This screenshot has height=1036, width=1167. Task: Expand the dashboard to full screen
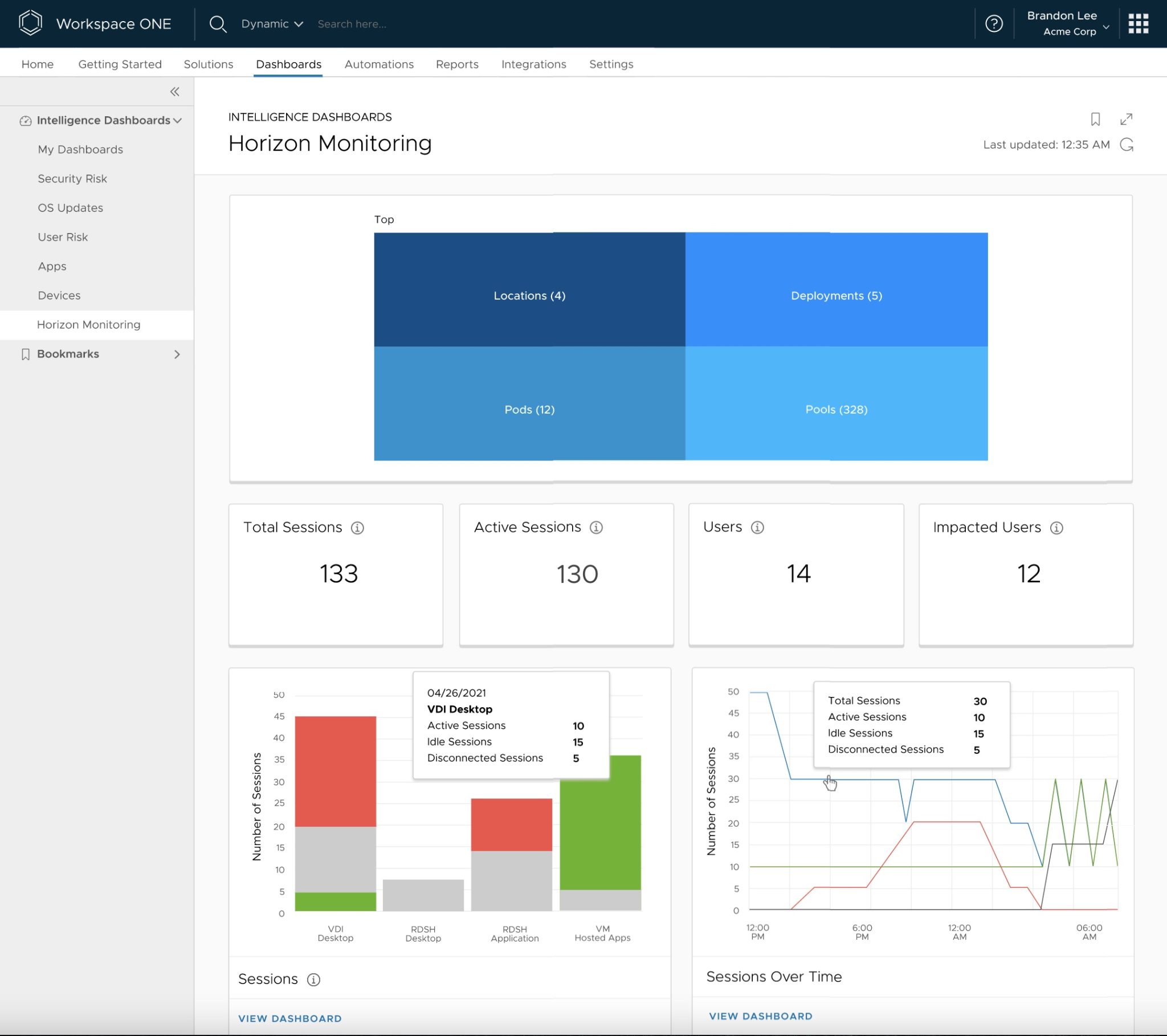click(1127, 119)
